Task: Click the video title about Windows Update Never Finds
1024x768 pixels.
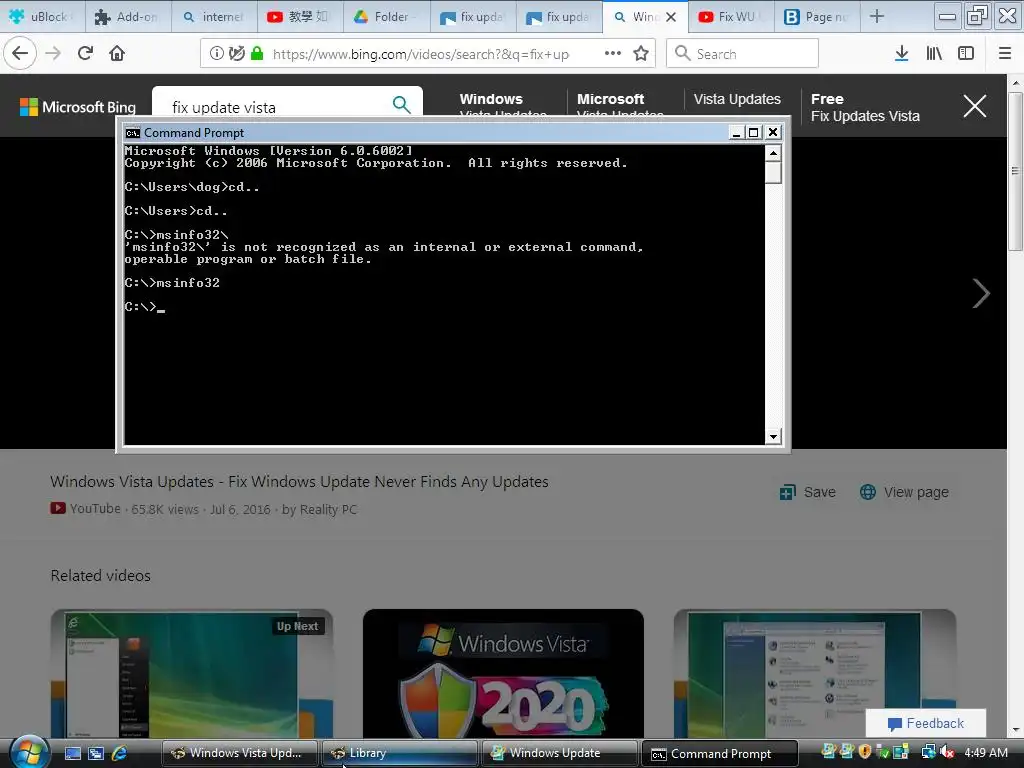Action: click(x=299, y=482)
